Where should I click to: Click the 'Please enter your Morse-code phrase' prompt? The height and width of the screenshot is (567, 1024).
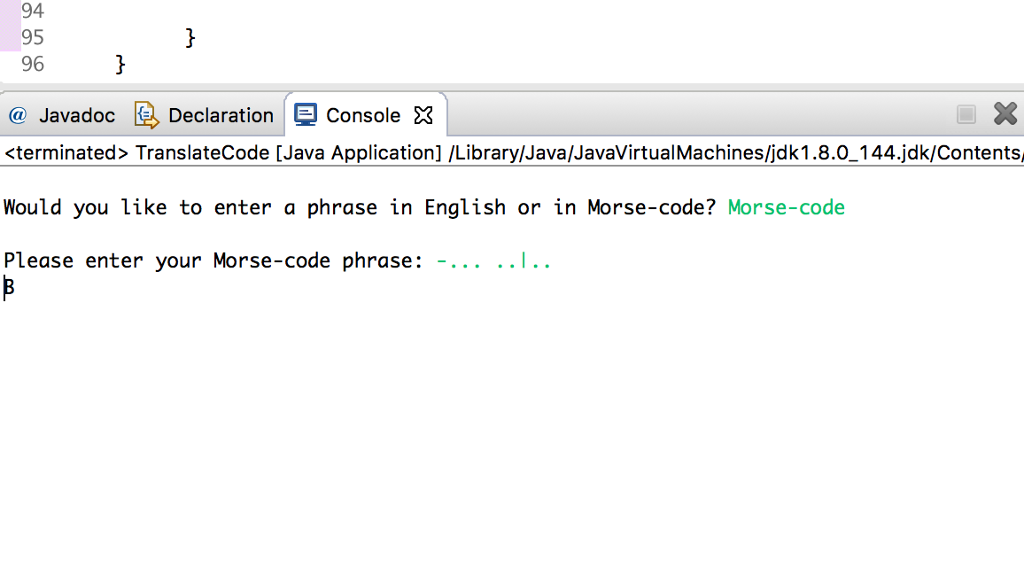tap(214, 261)
